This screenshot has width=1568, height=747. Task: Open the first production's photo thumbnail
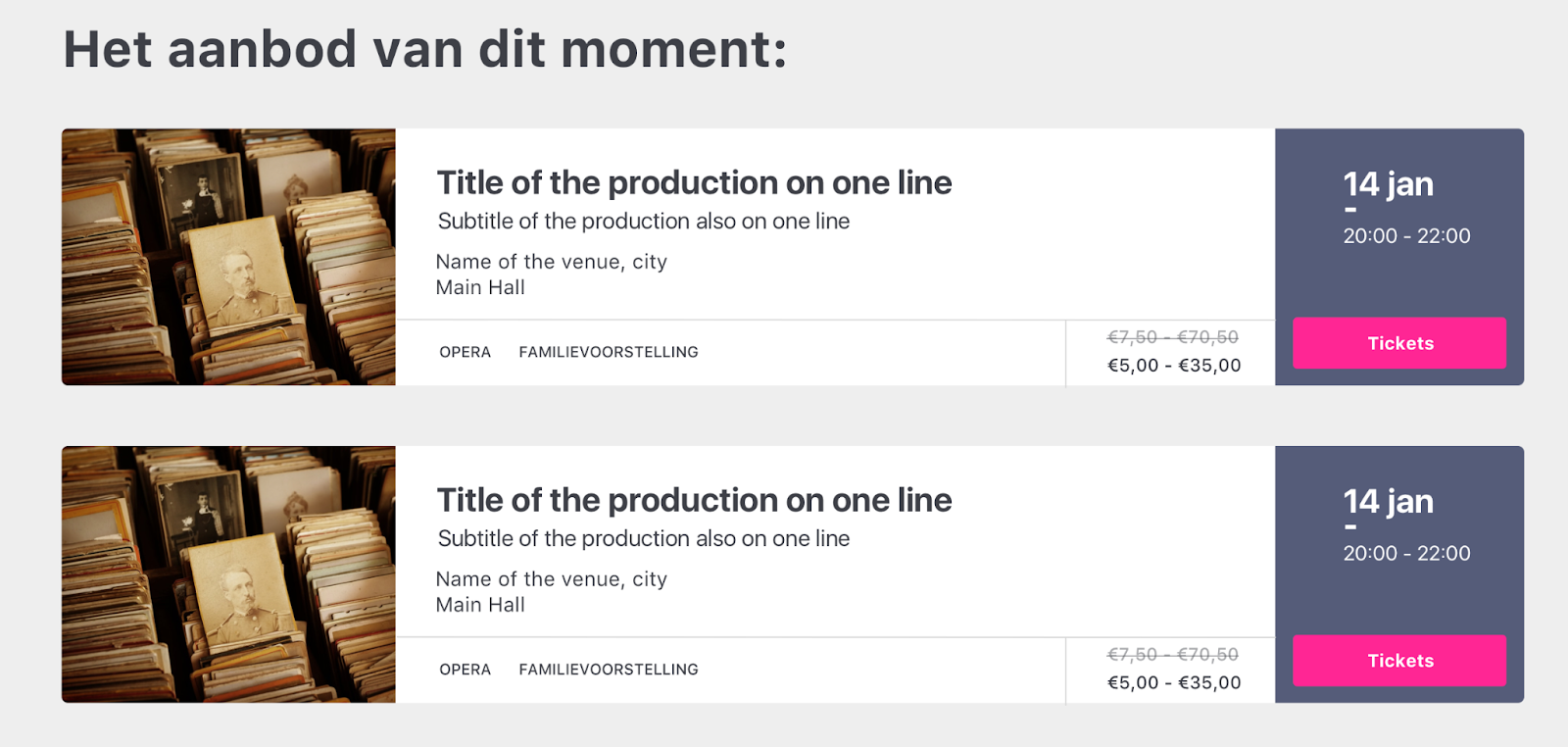[x=228, y=257]
